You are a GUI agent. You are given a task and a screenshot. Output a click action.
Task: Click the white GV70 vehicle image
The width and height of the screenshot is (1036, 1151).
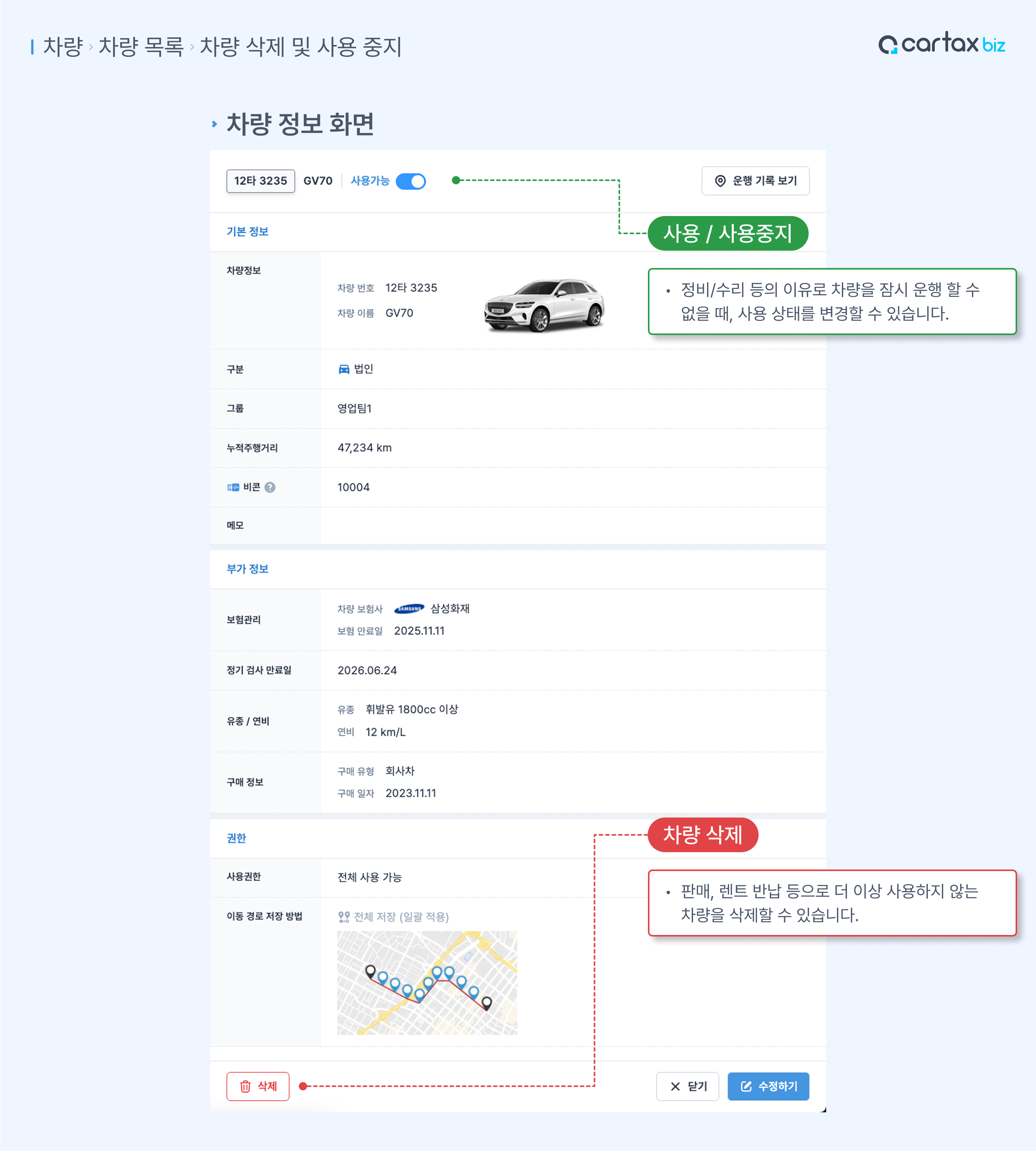(544, 304)
